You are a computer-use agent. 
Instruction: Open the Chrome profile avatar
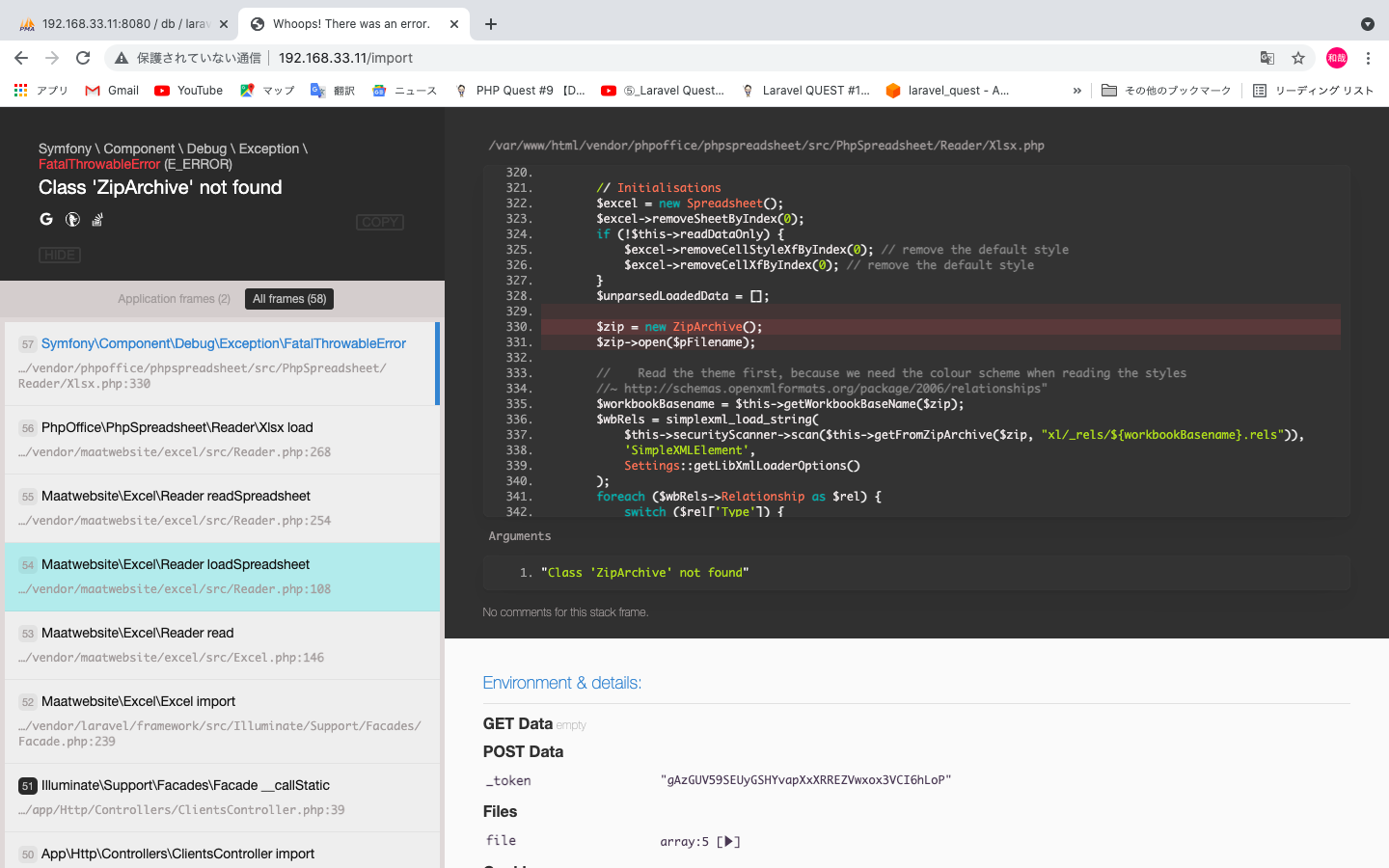click(1337, 58)
